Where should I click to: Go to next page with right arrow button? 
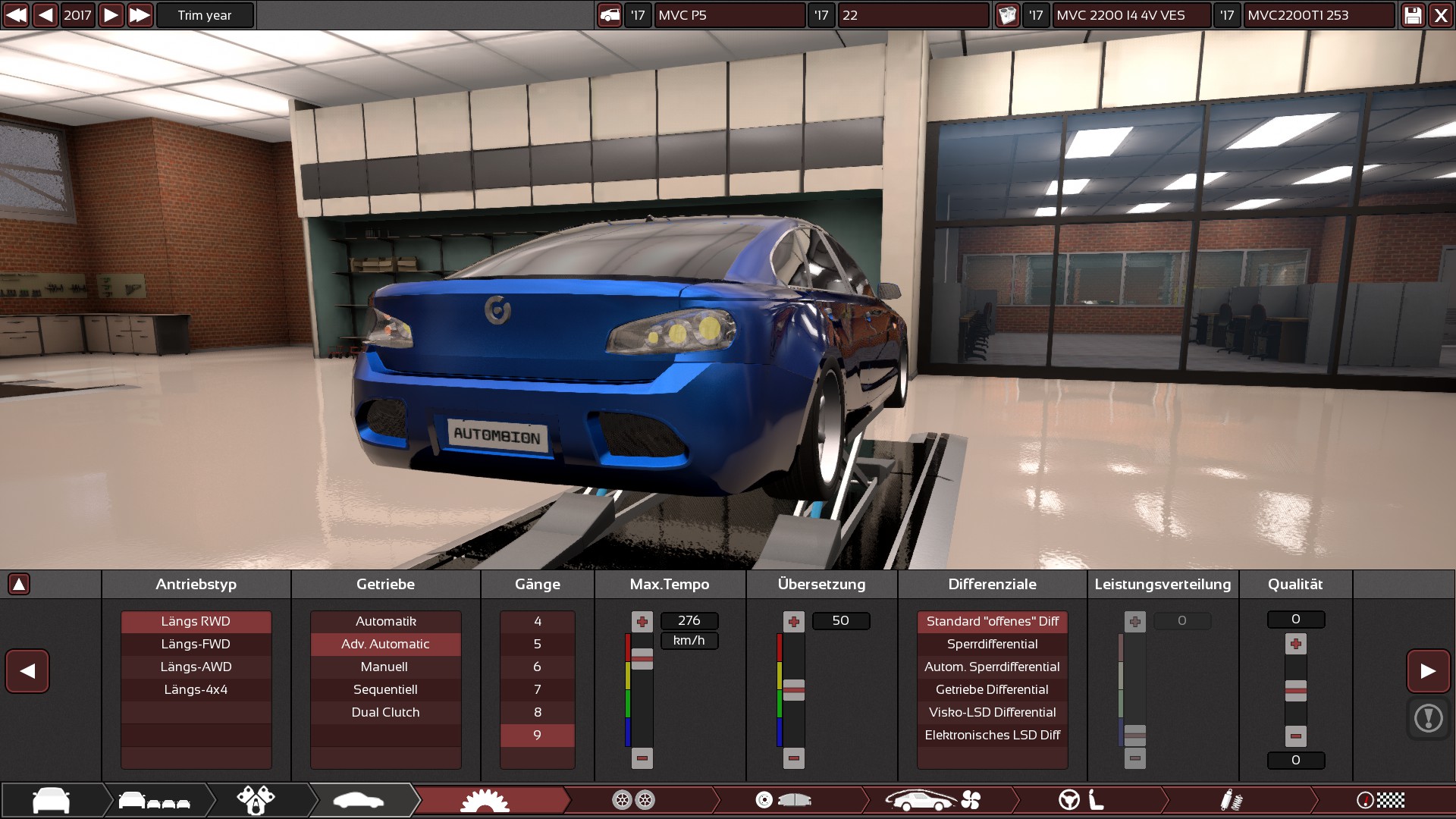[1428, 671]
